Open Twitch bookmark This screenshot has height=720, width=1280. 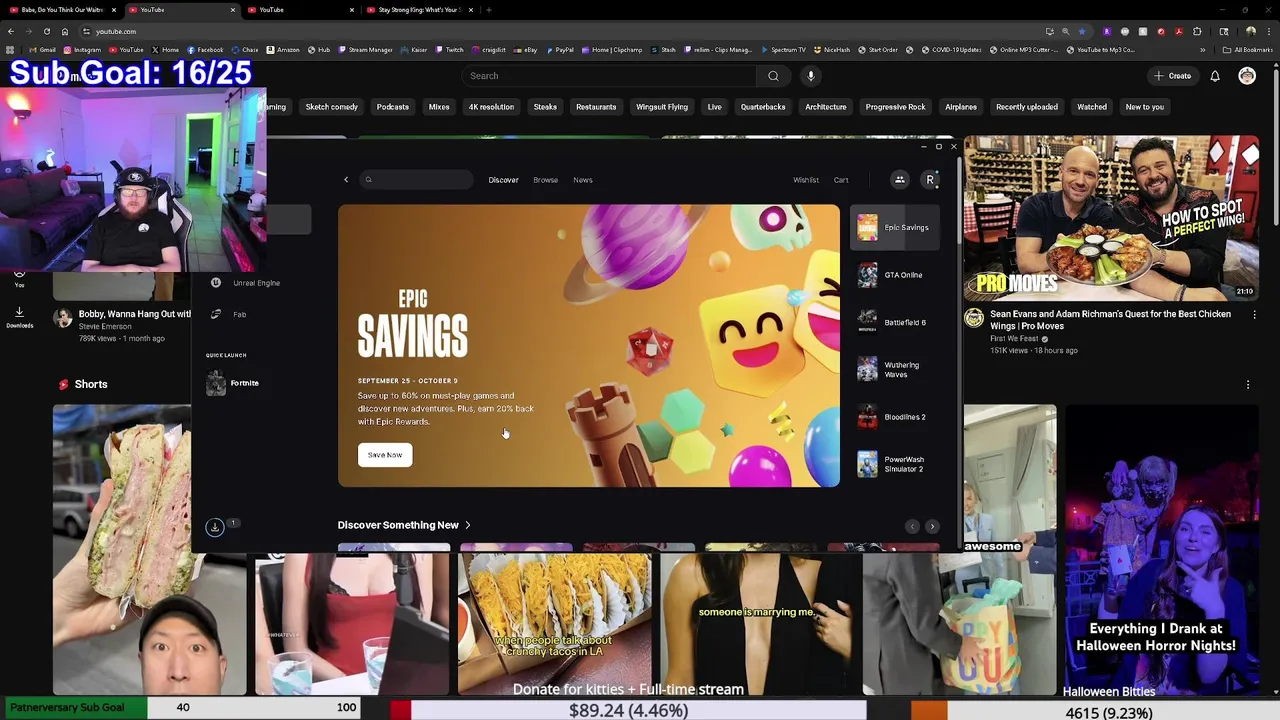pyautogui.click(x=449, y=50)
